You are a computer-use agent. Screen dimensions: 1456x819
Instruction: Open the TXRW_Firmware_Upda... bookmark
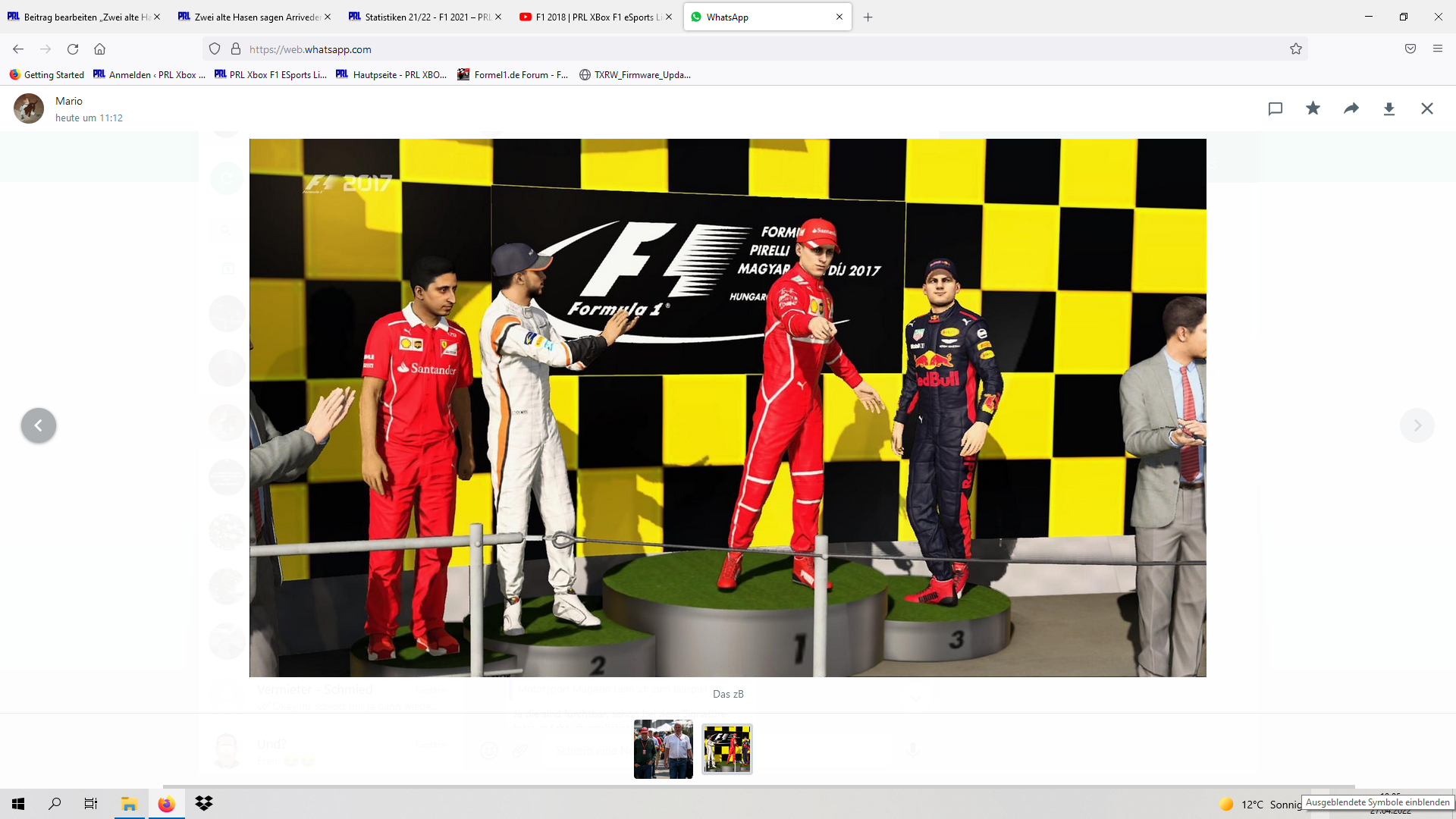[x=635, y=74]
